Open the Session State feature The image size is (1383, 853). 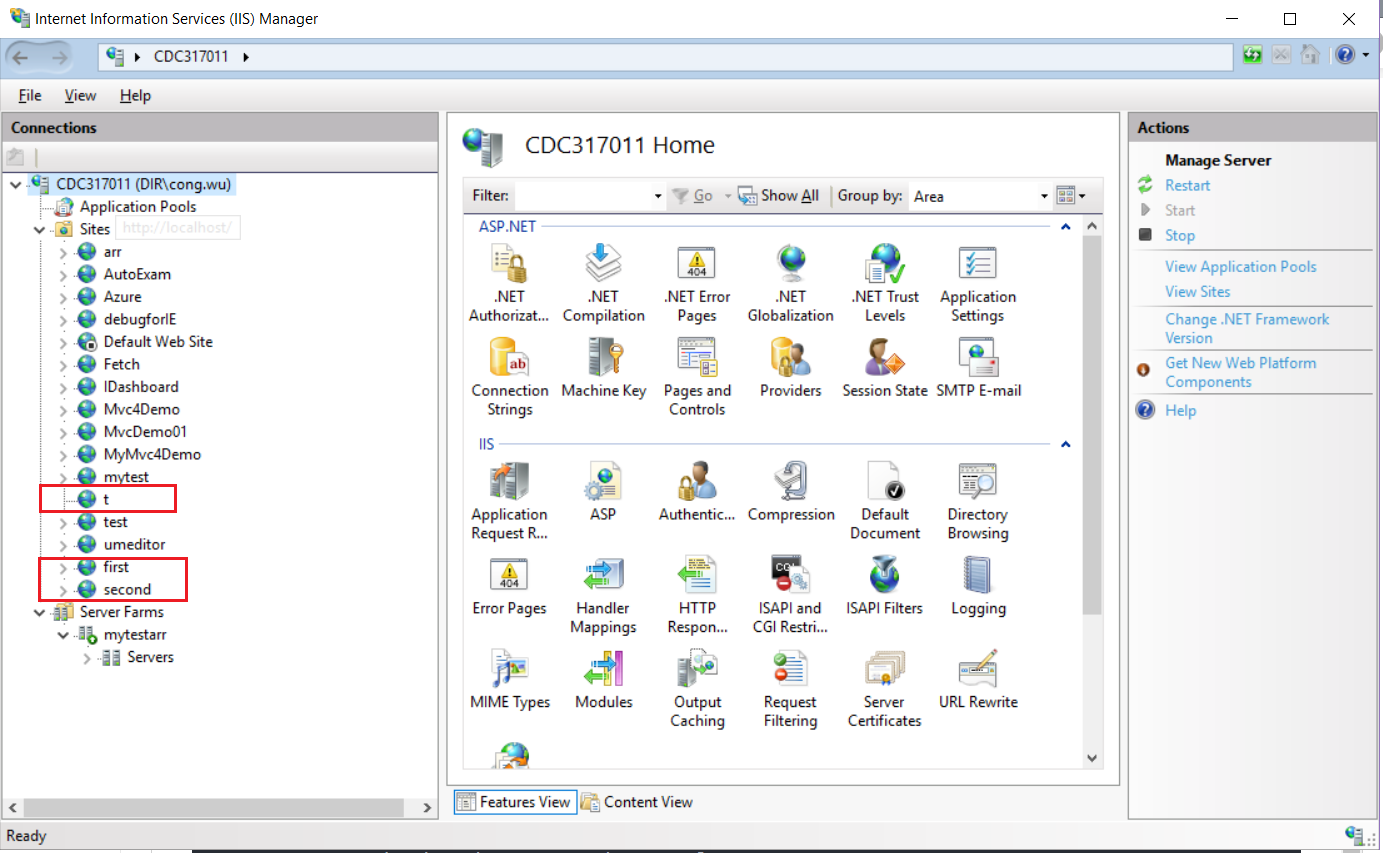[x=884, y=366]
